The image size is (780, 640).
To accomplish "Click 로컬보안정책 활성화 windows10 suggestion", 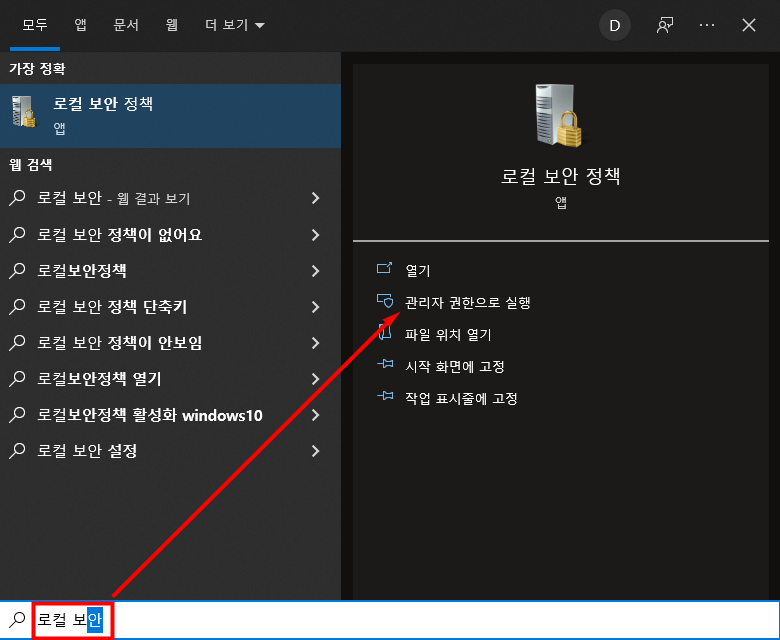I will [170, 415].
